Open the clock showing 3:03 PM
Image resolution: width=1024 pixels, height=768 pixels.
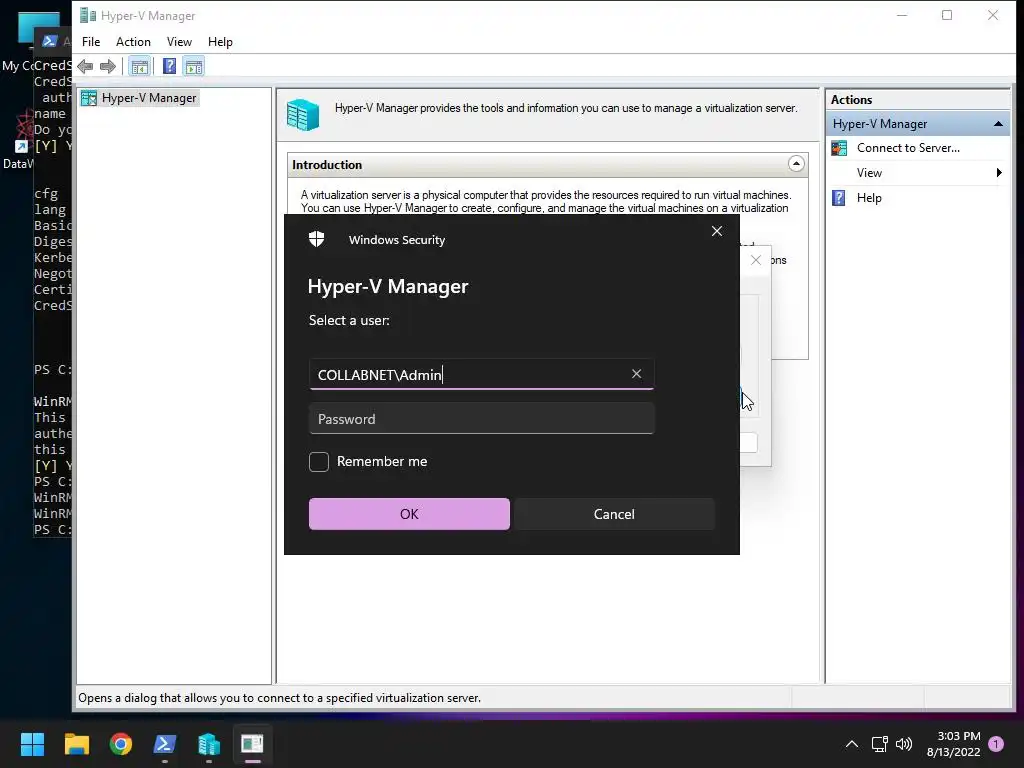[x=953, y=744]
